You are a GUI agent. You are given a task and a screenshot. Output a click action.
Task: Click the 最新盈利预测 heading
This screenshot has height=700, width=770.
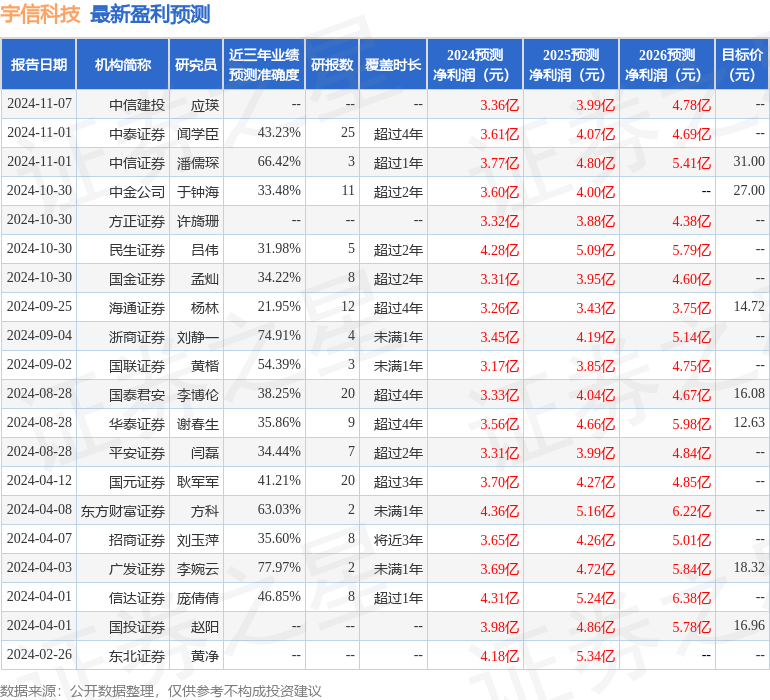coord(150,14)
